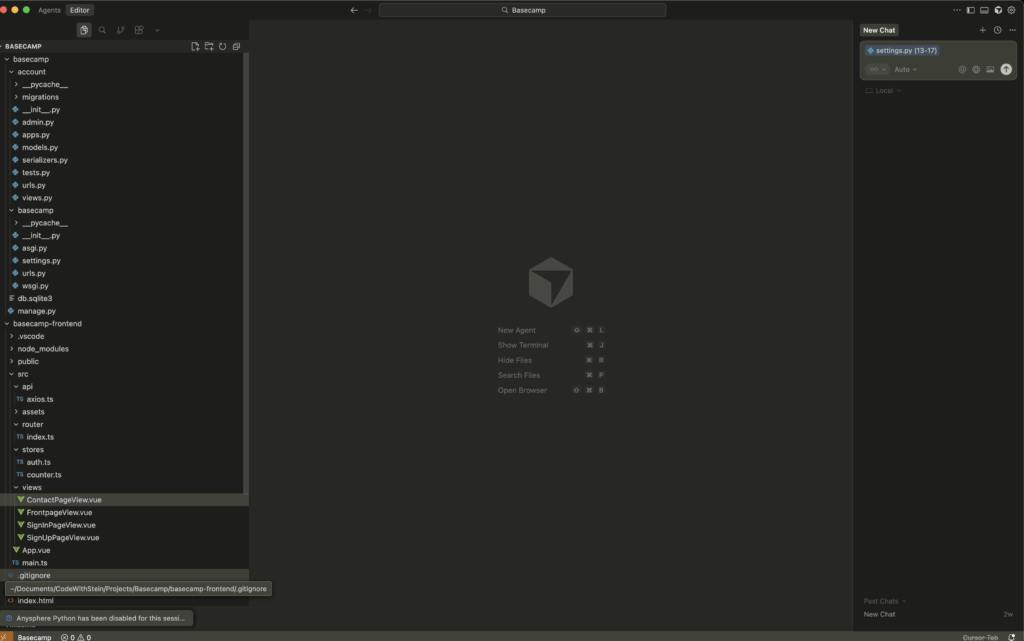Screen dimensions: 1024x641
Task: Expand the node_modules folder
Action: pos(43,349)
